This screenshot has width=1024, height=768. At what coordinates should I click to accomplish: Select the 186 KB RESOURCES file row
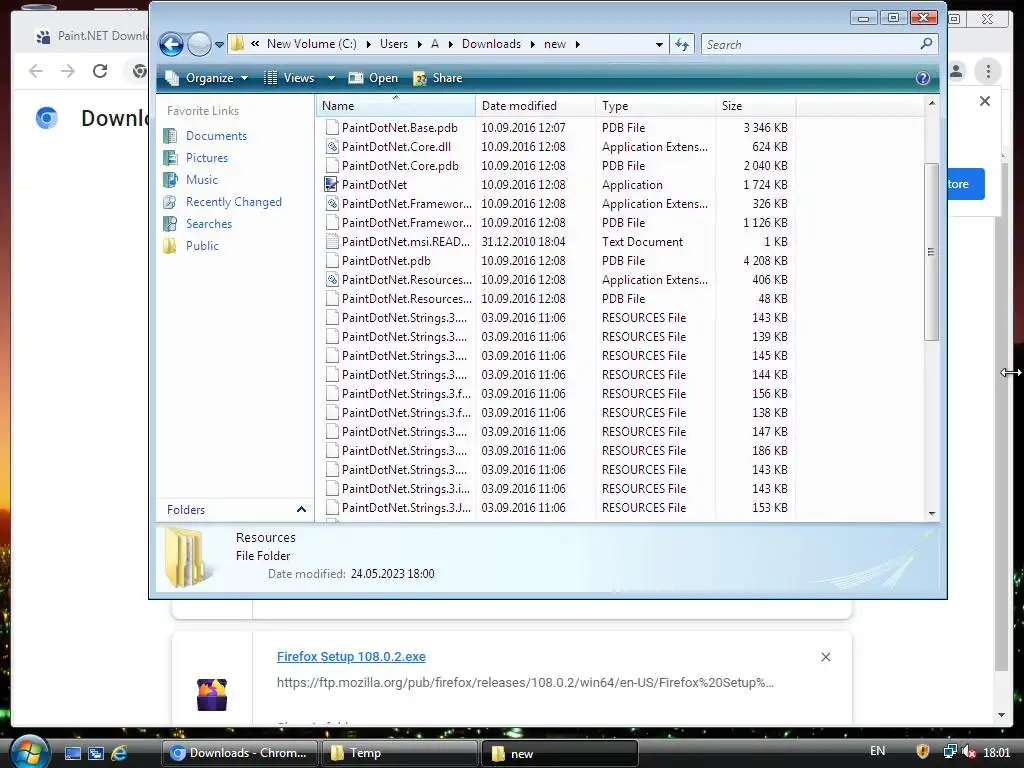pos(556,451)
